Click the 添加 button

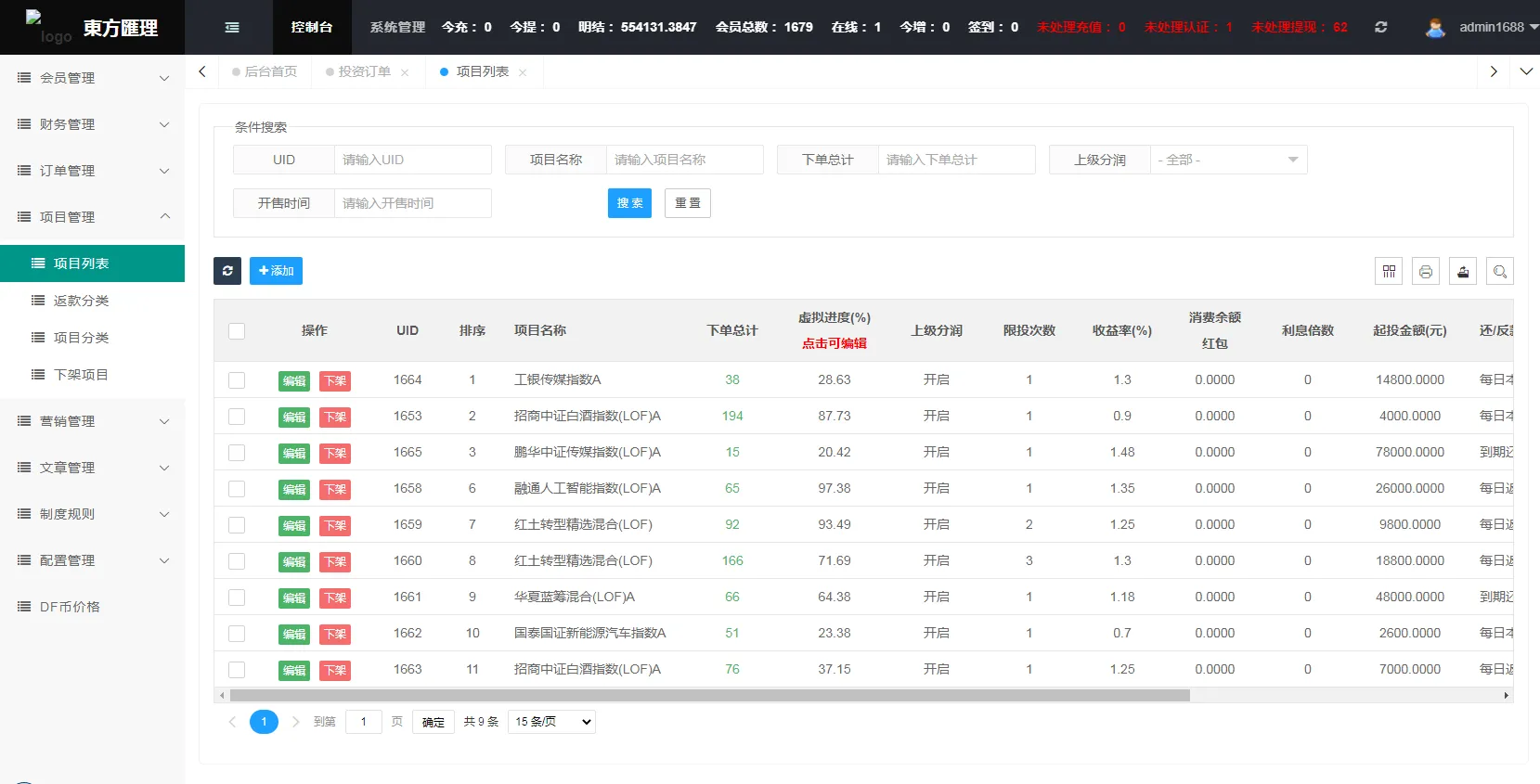(276, 271)
